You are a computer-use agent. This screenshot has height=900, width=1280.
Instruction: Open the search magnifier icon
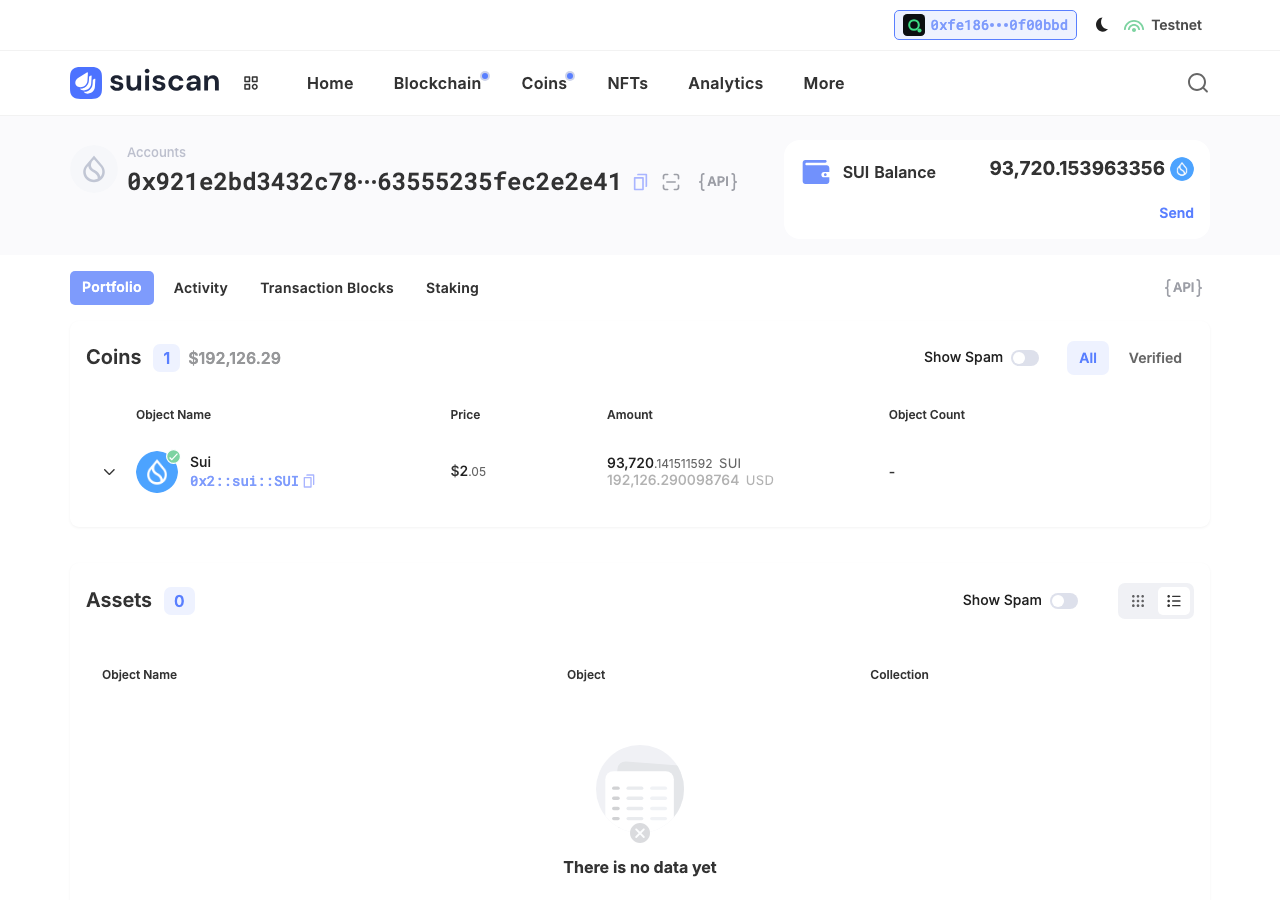(1197, 83)
